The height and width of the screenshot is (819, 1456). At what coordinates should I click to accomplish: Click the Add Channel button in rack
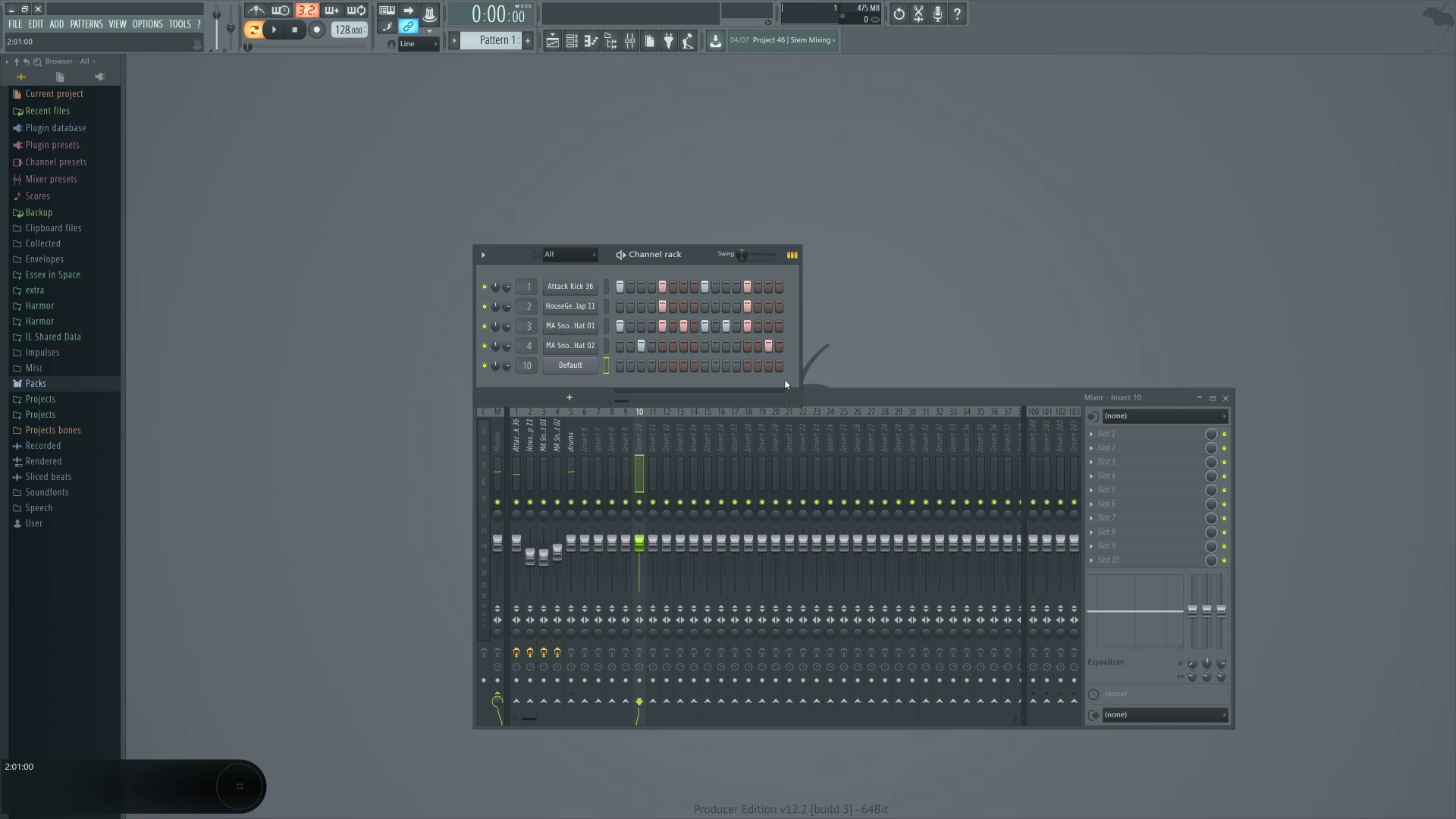coord(569,397)
